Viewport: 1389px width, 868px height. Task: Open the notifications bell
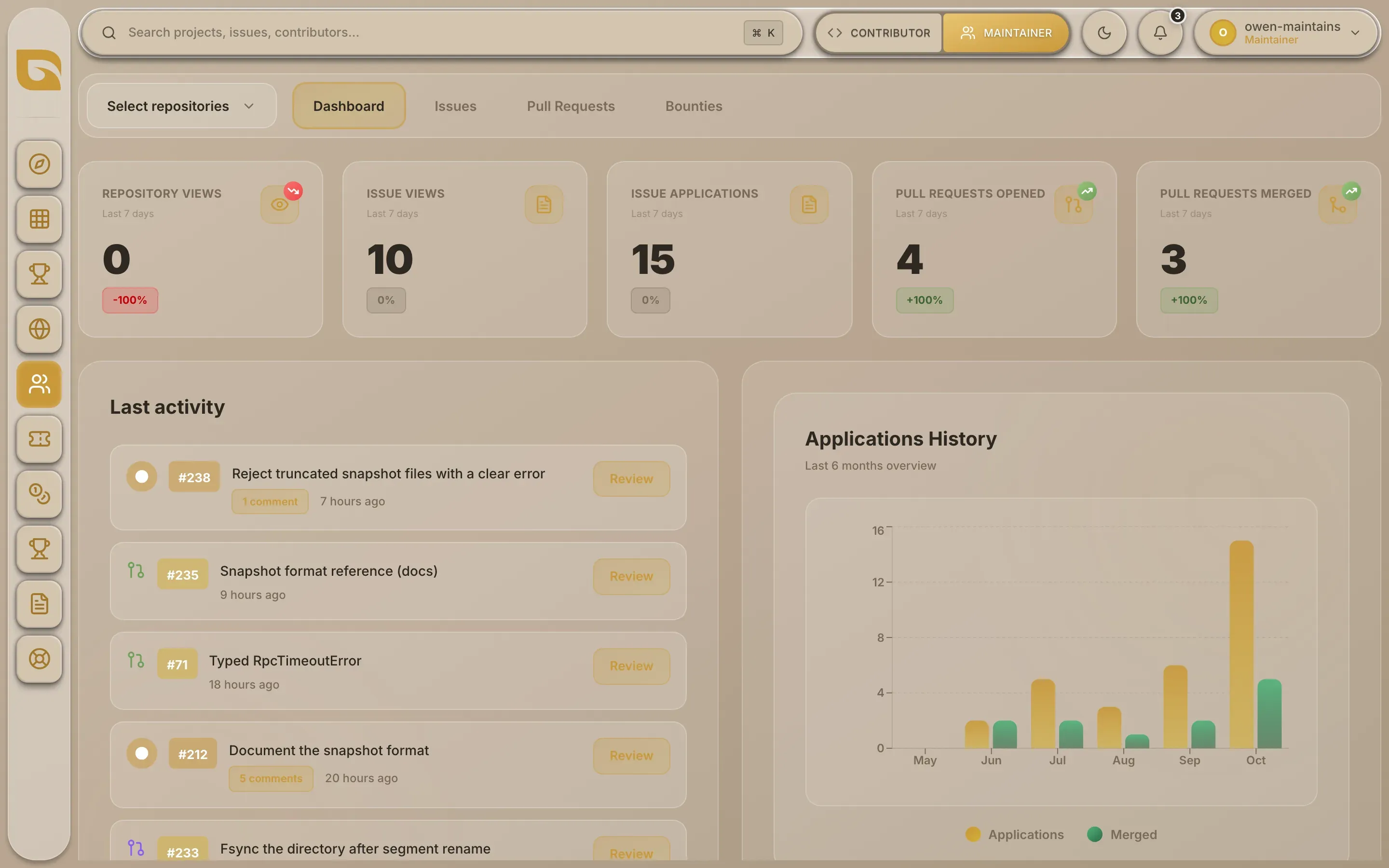pyautogui.click(x=1160, y=33)
